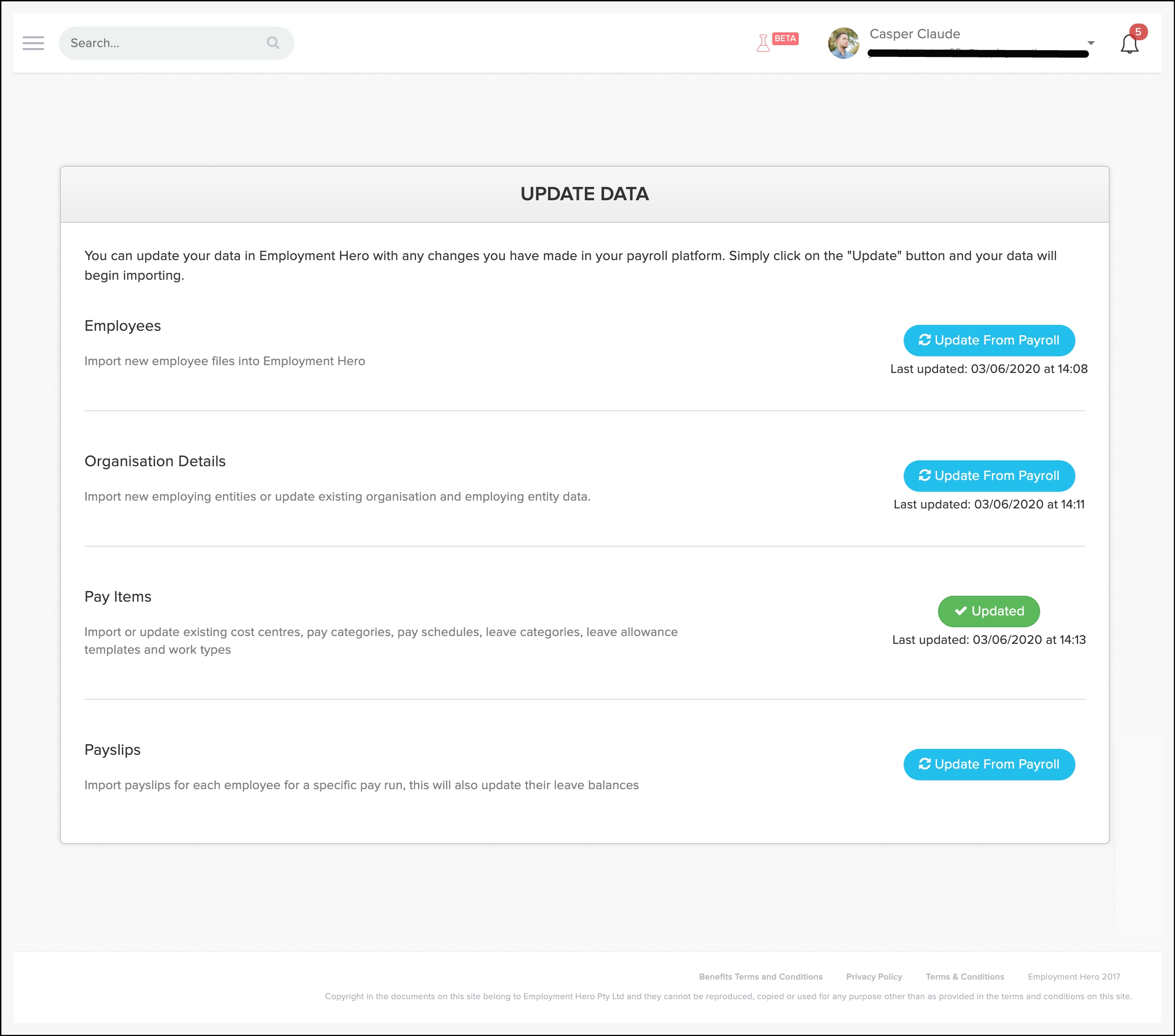Click the refresh icon on Employees update button
This screenshot has width=1175, height=1036.
pyautogui.click(x=924, y=341)
